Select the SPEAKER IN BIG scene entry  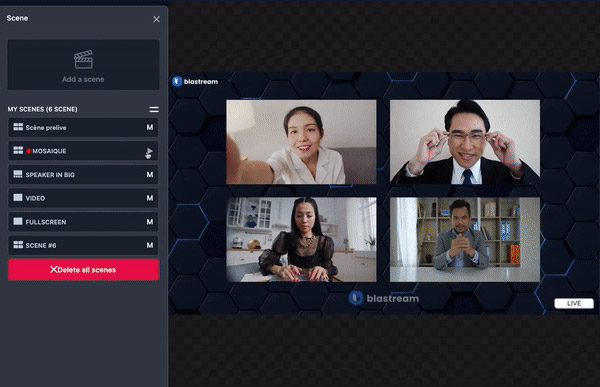point(83,175)
